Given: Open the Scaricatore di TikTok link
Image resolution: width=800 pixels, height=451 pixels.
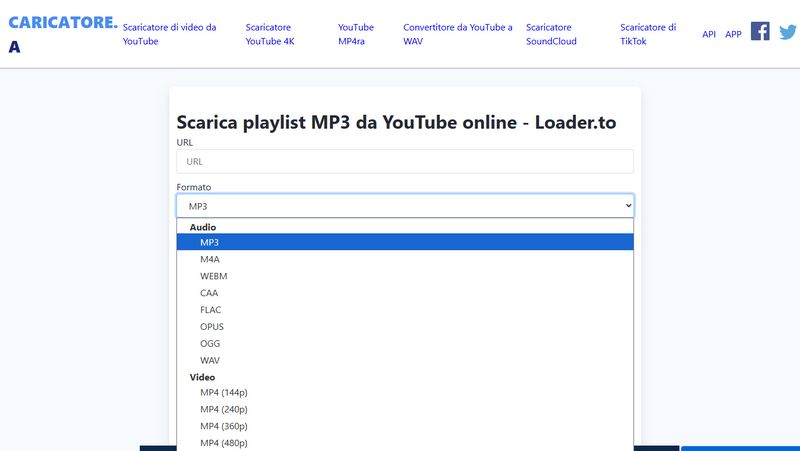Looking at the screenshot, I should click(648, 34).
